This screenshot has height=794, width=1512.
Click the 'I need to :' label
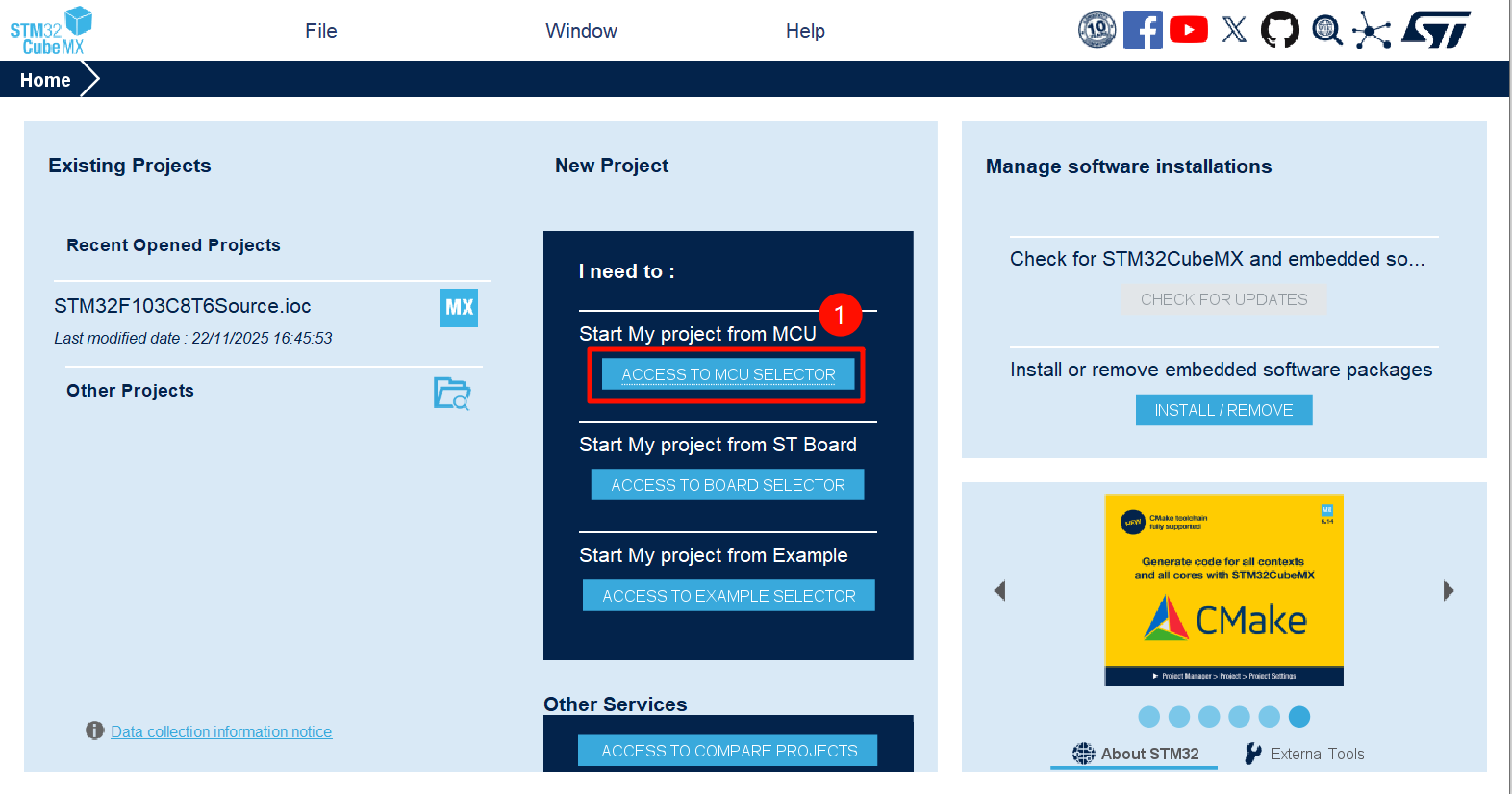(x=627, y=271)
